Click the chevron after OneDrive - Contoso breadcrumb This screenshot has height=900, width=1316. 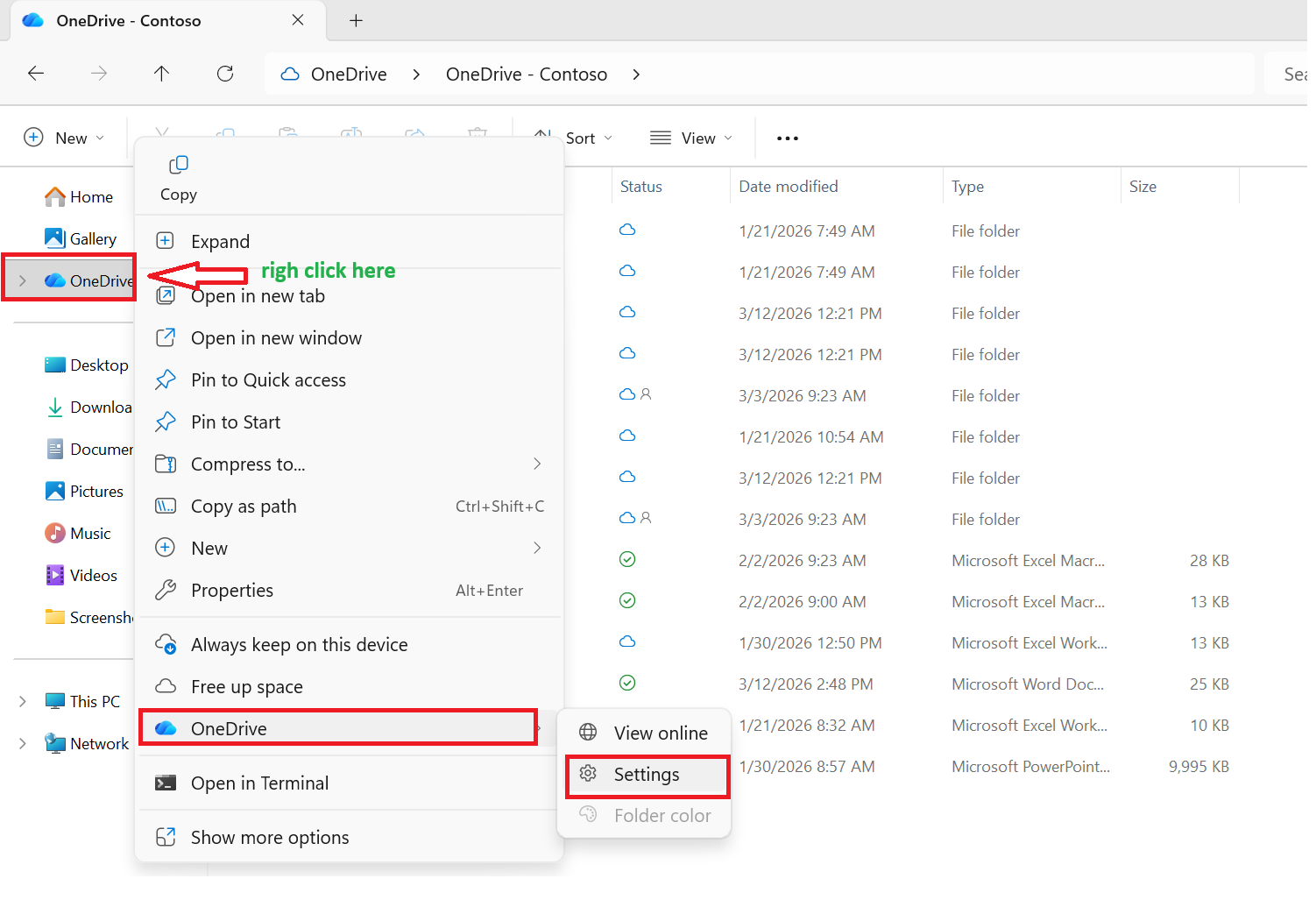click(636, 74)
